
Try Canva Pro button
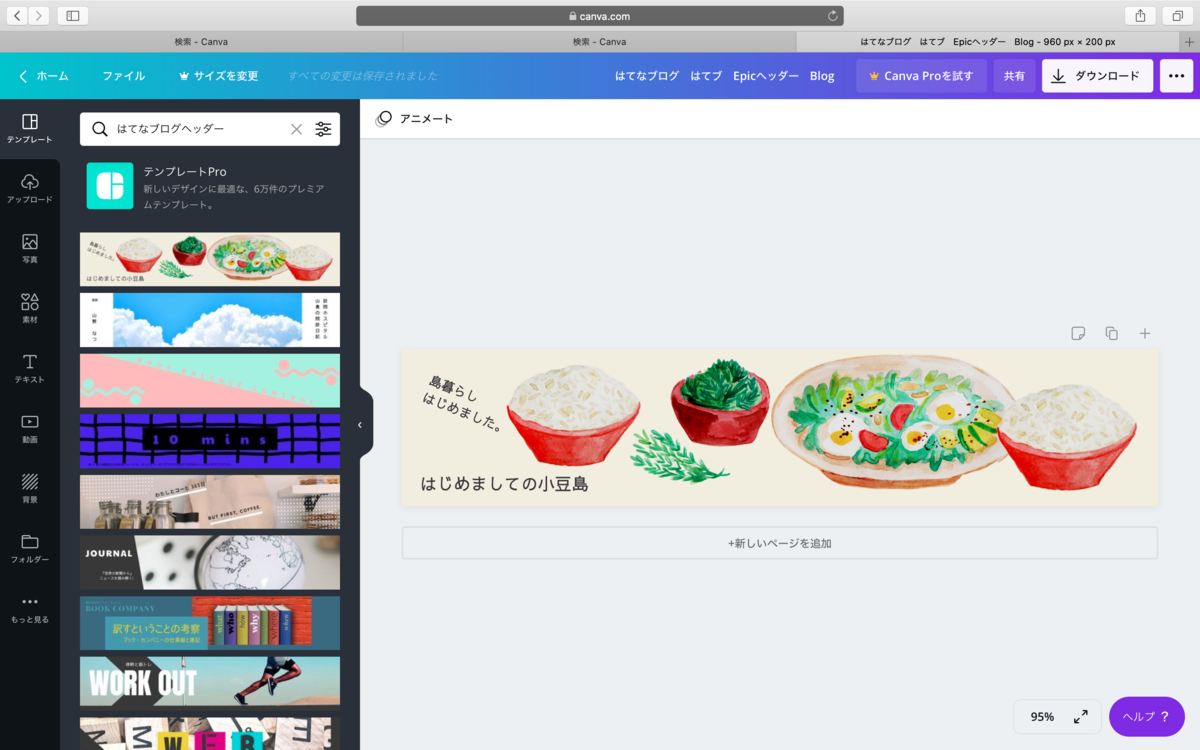point(921,76)
